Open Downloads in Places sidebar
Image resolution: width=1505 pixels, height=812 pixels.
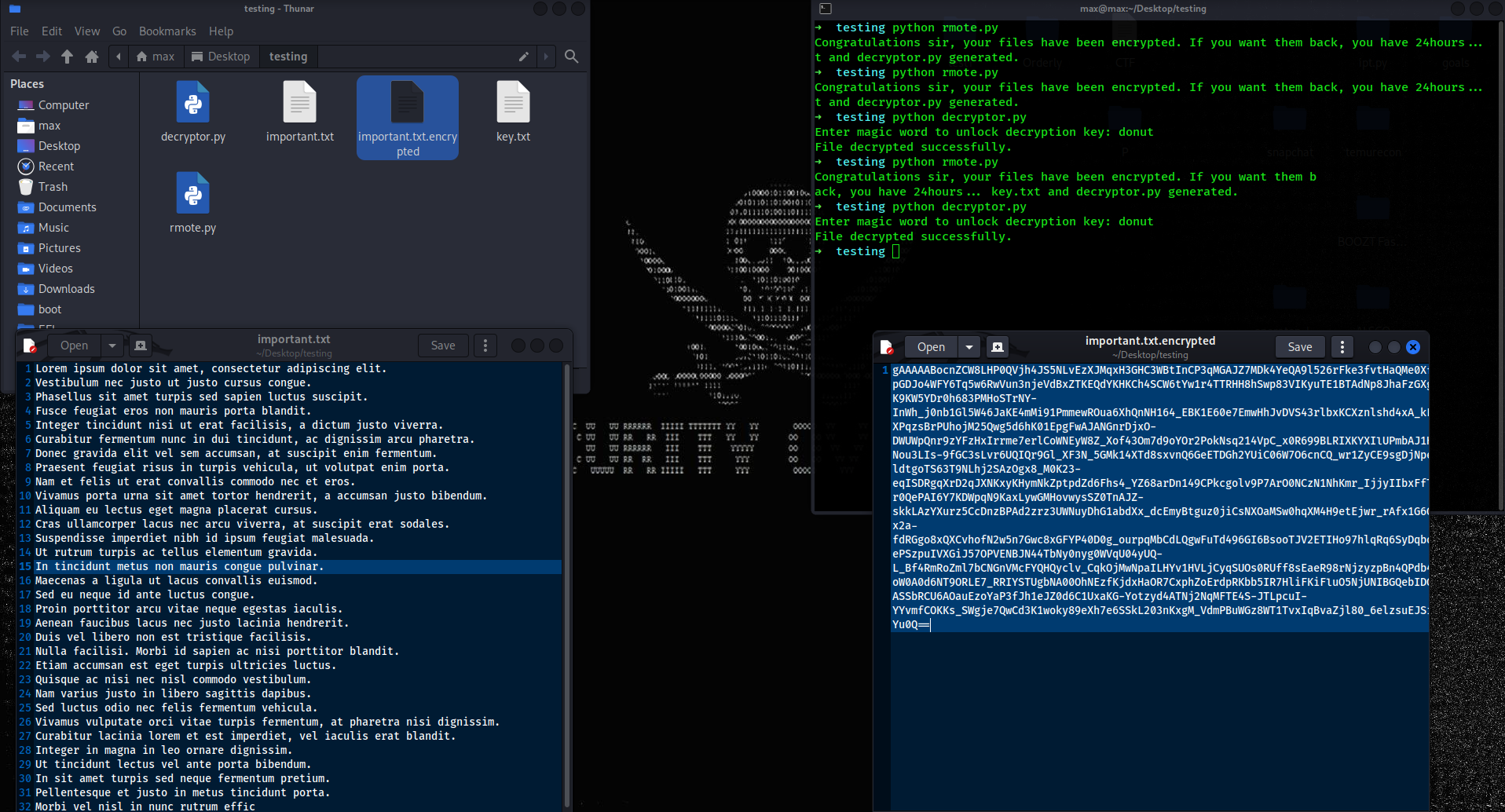(66, 289)
